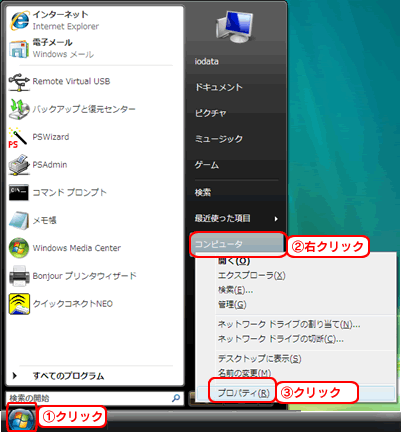
Task: Select コンピュータ (Computer) entry
Action: [237, 244]
